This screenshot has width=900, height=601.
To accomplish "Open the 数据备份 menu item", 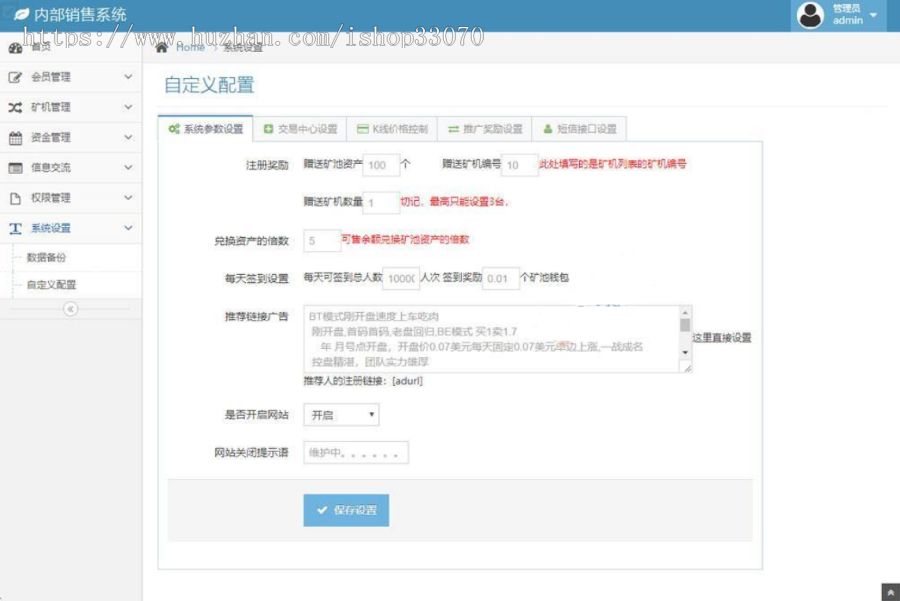I will click(45, 255).
